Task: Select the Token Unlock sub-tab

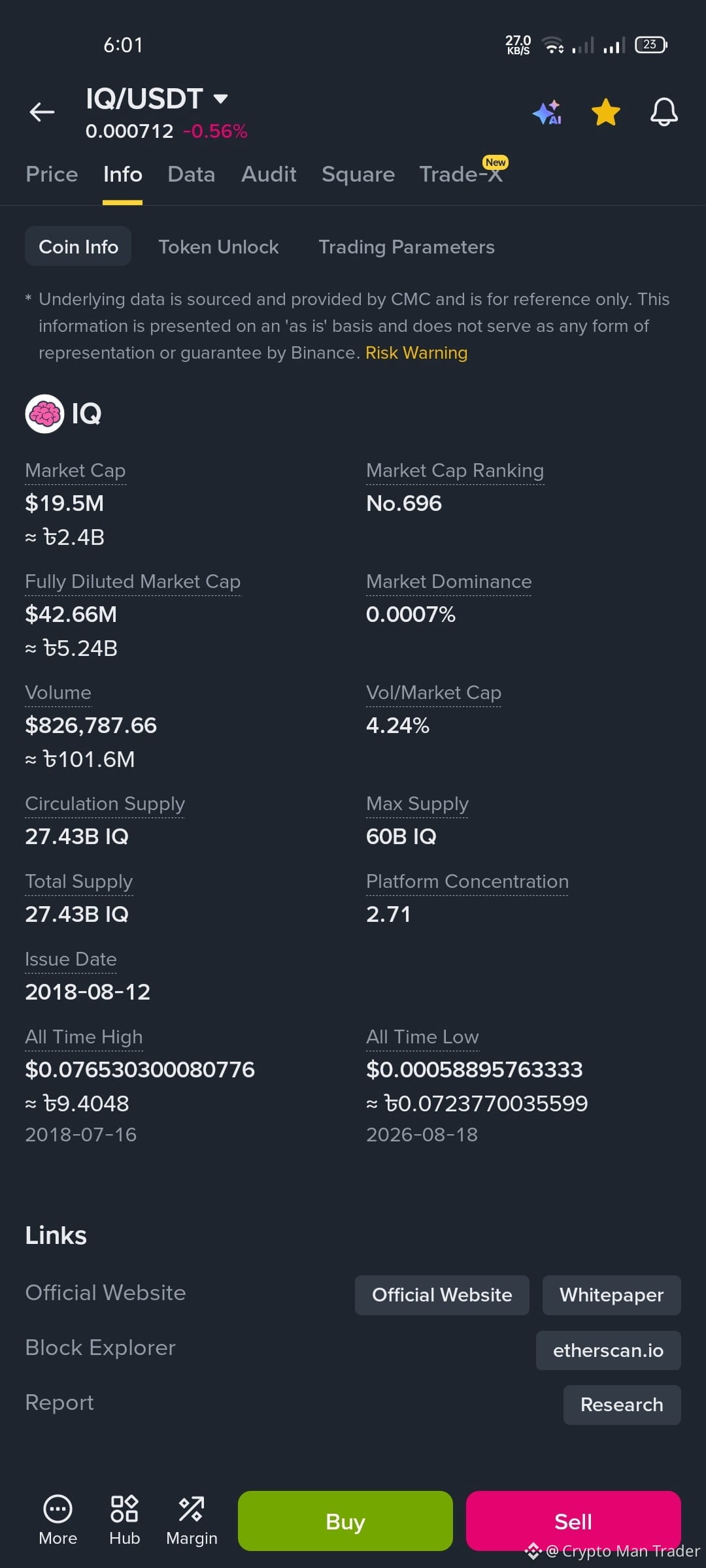Action: [x=218, y=247]
